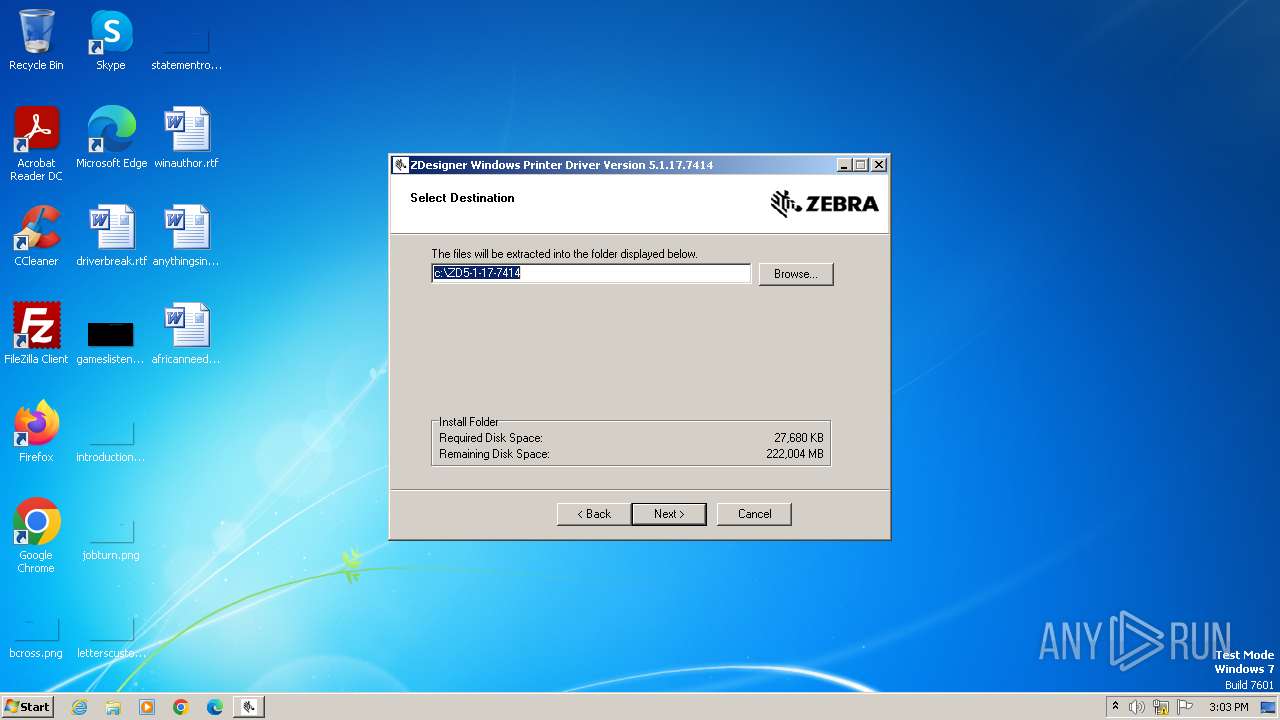The width and height of the screenshot is (1280, 720).
Task: Open the Recycle Bin desktop icon
Action: (36, 40)
